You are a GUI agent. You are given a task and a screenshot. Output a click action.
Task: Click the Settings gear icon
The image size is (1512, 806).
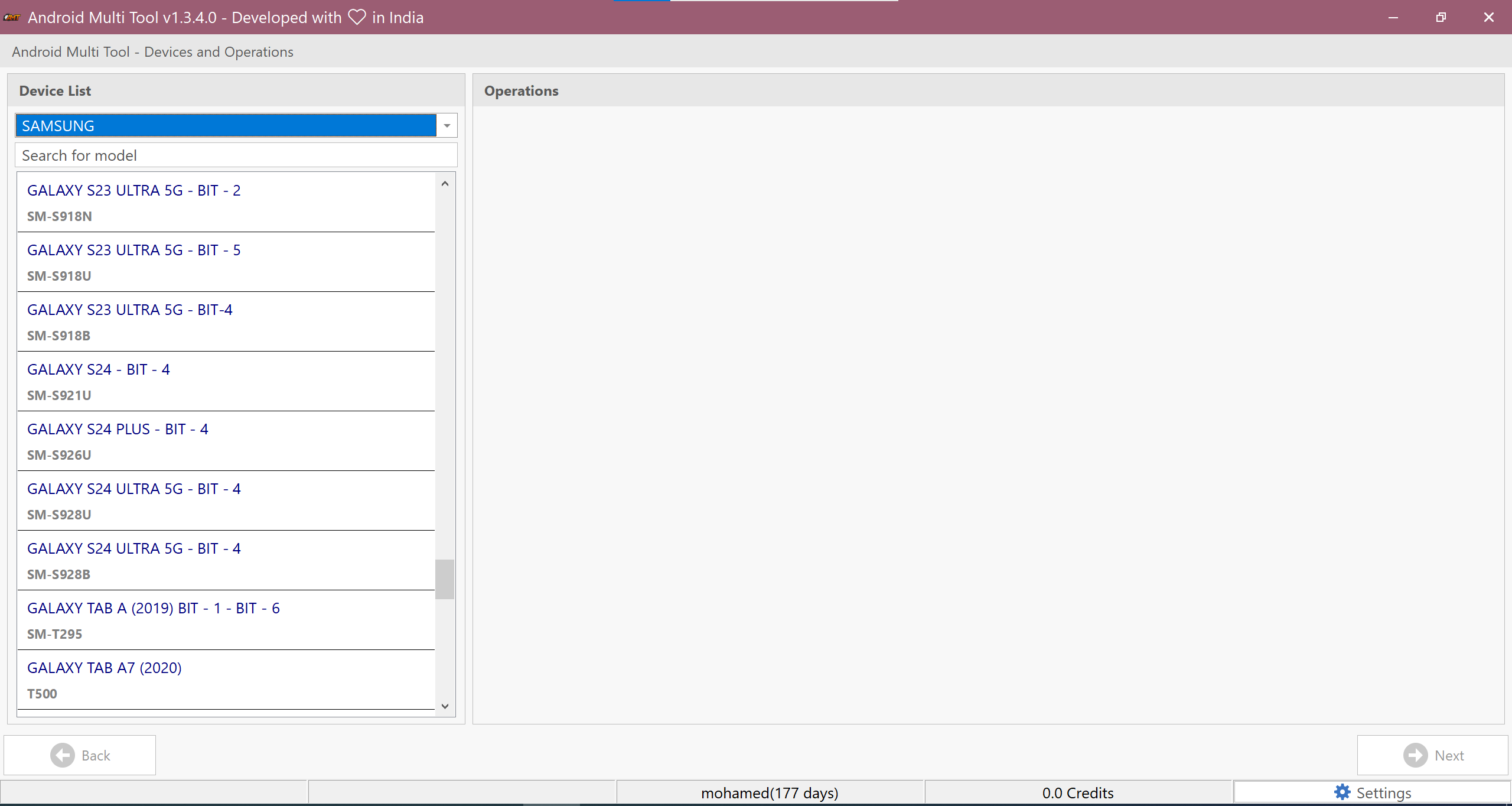(1342, 792)
